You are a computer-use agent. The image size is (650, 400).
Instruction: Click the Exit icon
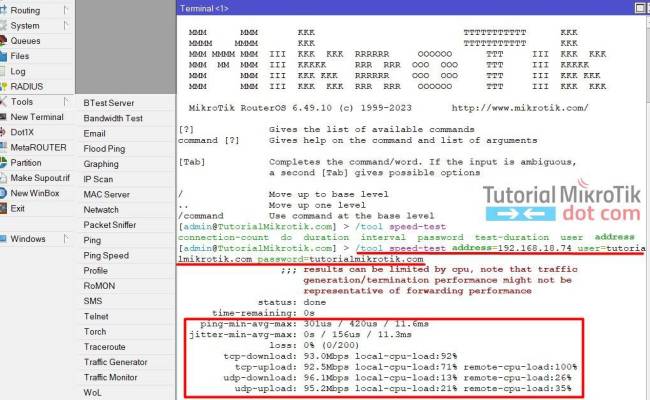3,208
